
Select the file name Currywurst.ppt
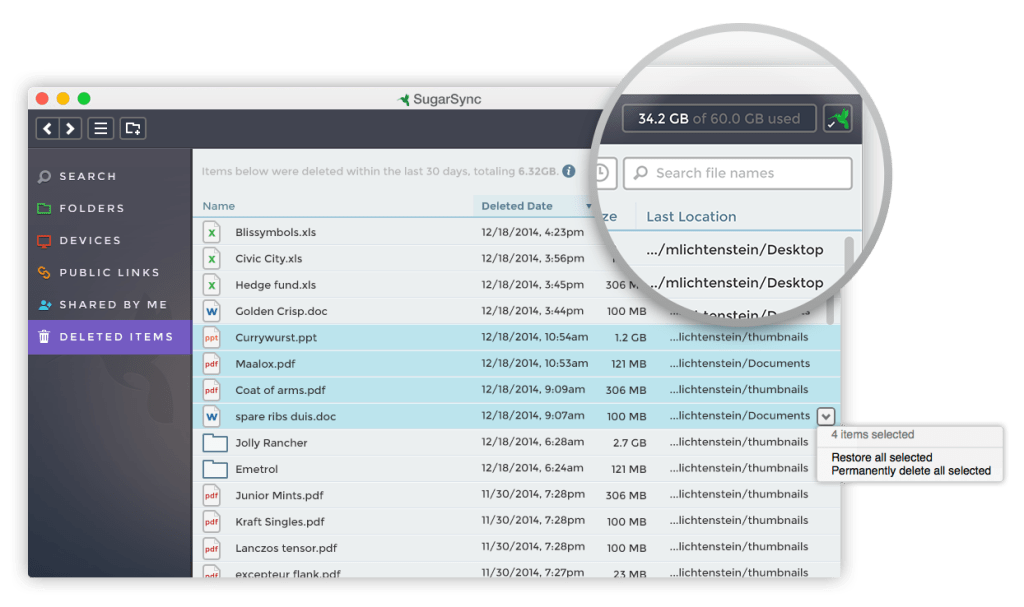[x=276, y=338]
